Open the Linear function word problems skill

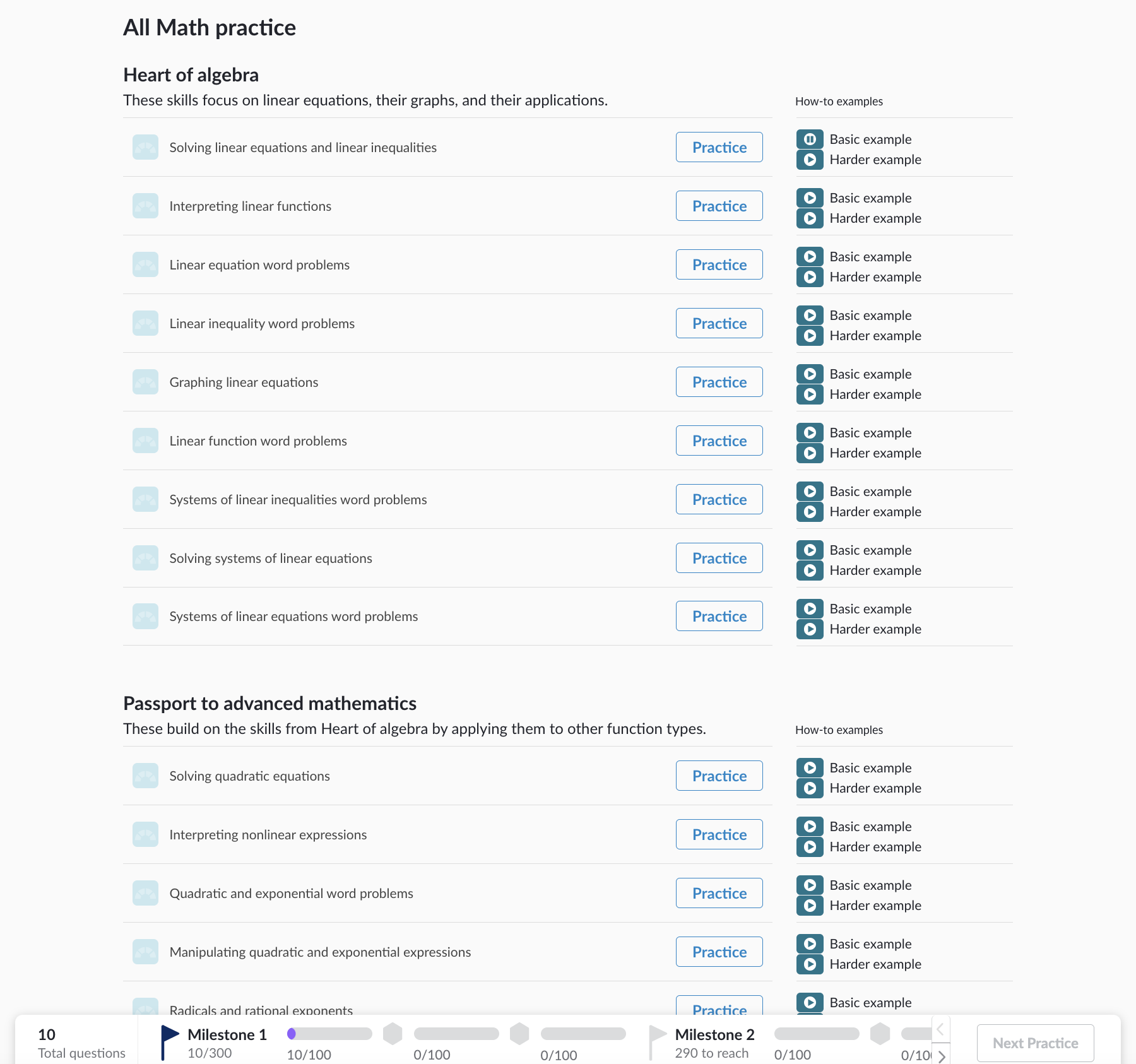[258, 440]
